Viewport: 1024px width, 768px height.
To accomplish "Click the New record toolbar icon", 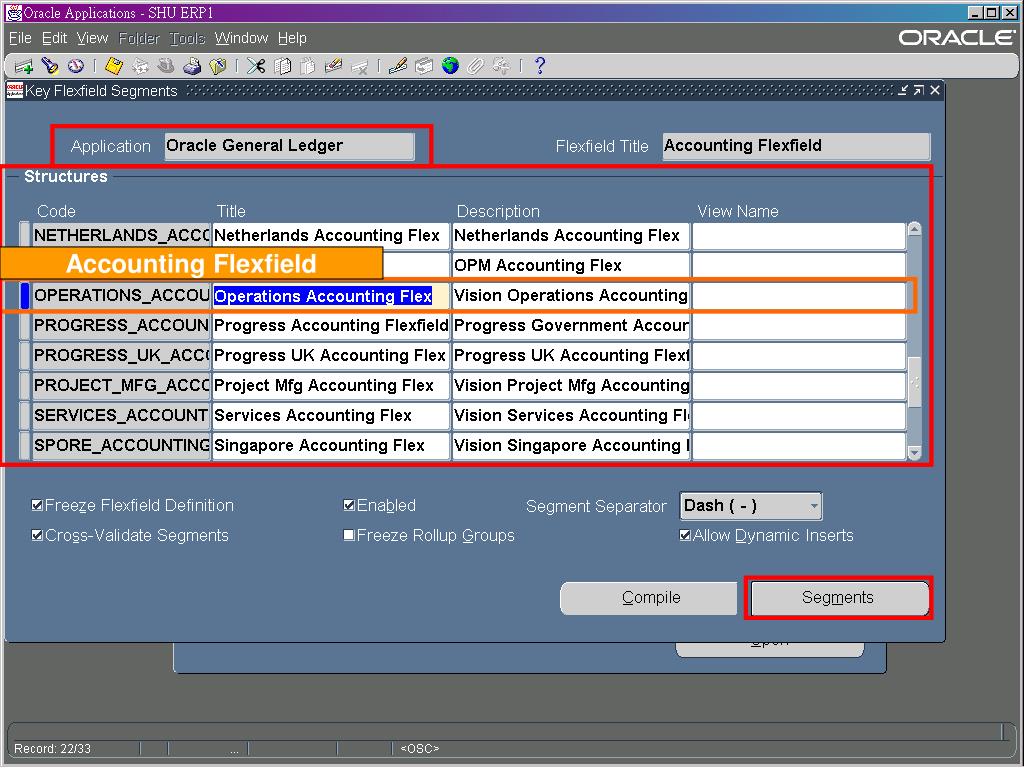I will (24, 66).
